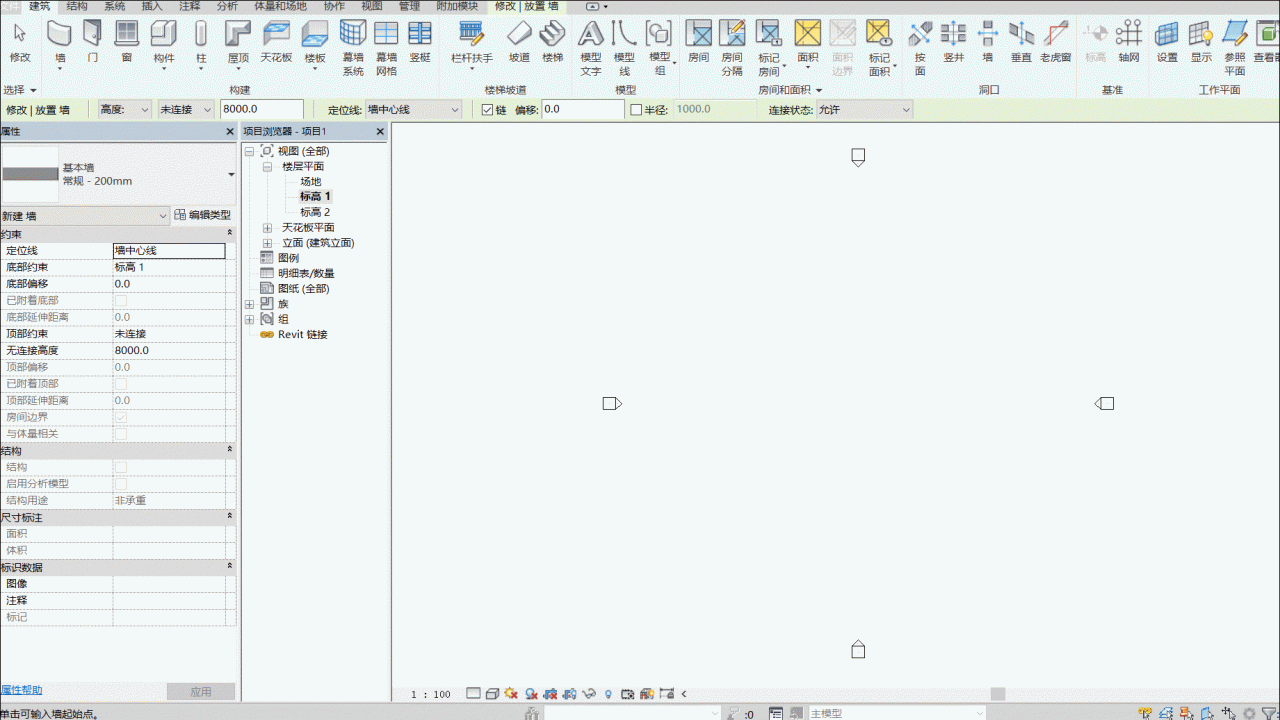
Task: Click the 墙 (Wall) tool icon
Action: coord(60,42)
